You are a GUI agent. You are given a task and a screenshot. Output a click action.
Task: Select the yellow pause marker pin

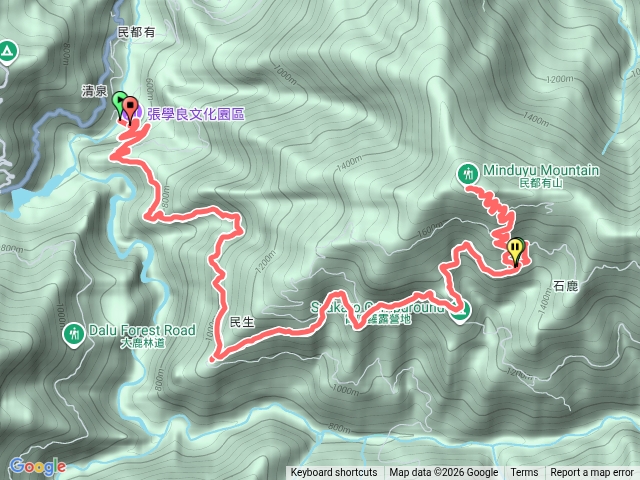tap(516, 250)
